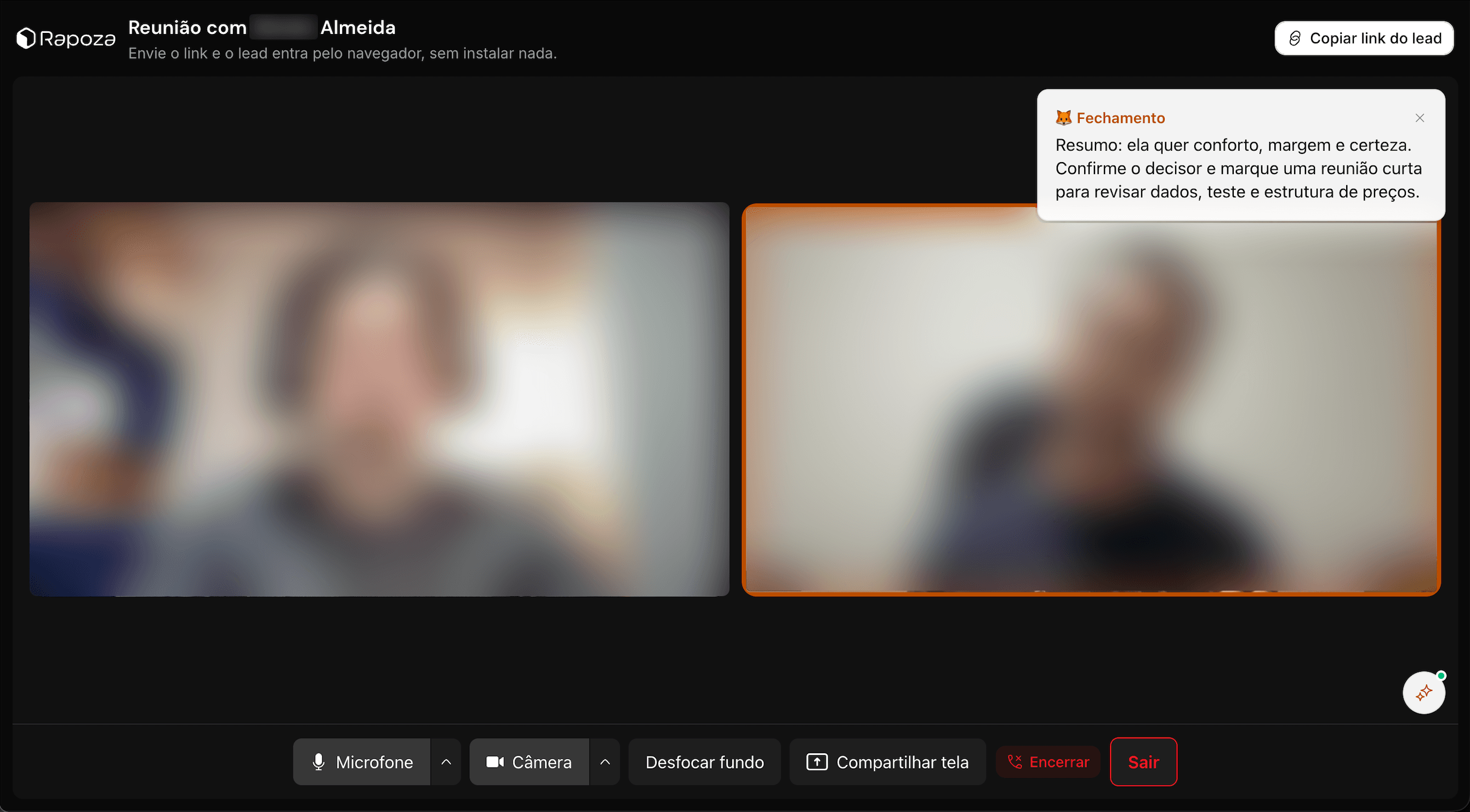The width and height of the screenshot is (1470, 812).
Task: Click Encerrar to end the meeting
Action: pos(1049,762)
